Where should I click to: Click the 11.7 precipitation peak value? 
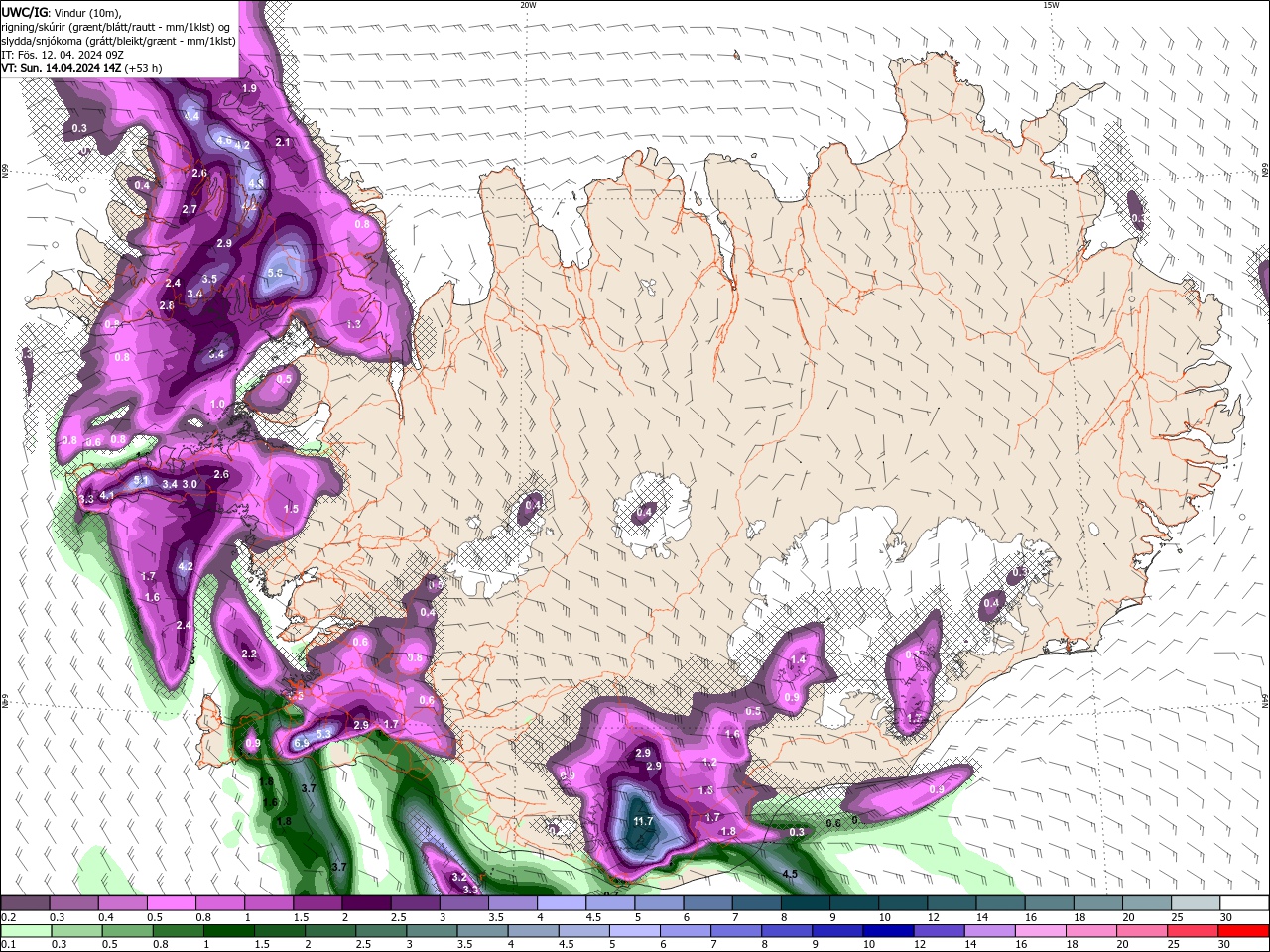tap(643, 821)
